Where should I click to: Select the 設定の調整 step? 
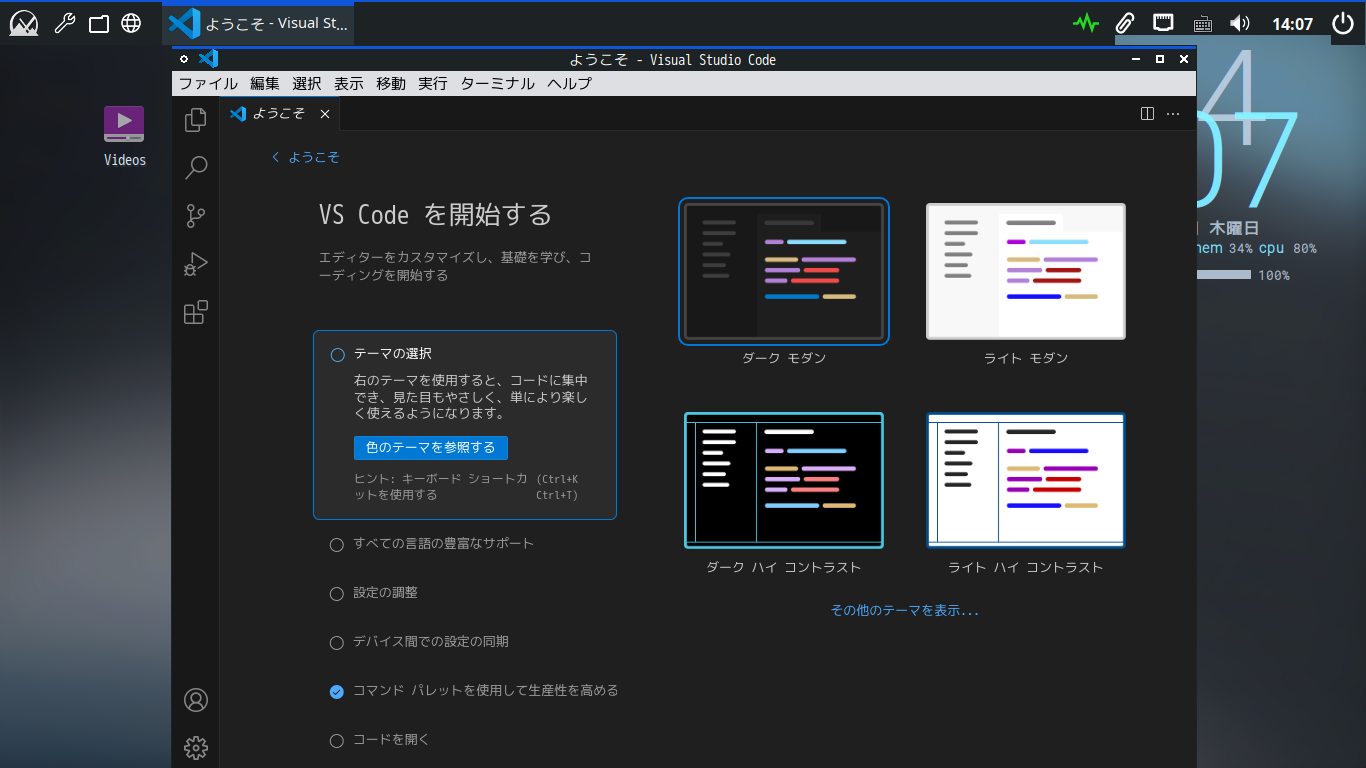point(374,593)
